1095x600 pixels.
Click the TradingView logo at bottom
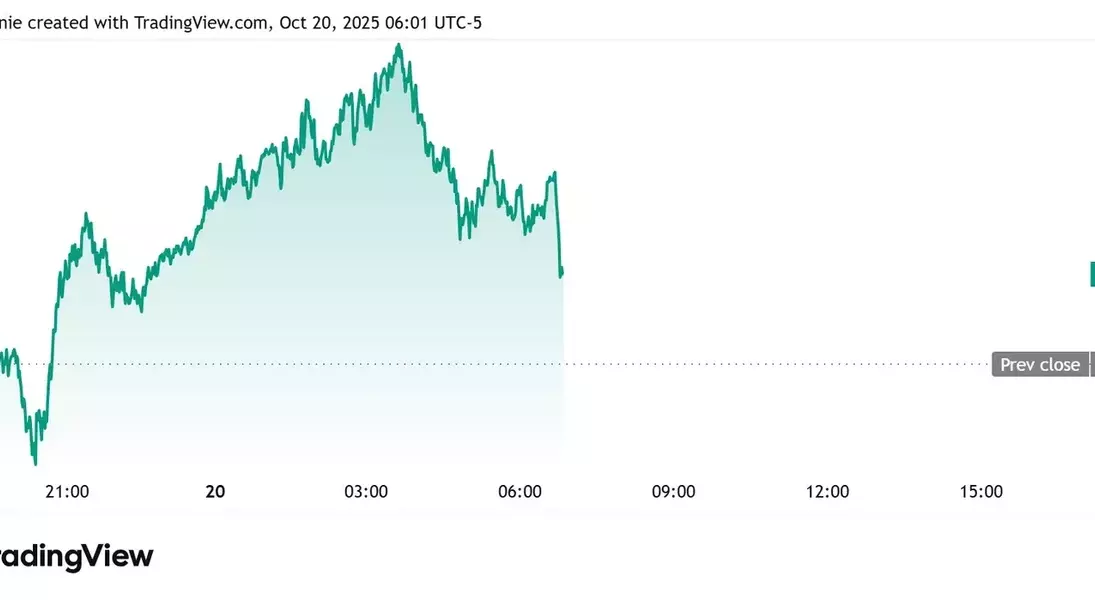pyautogui.click(x=75, y=557)
